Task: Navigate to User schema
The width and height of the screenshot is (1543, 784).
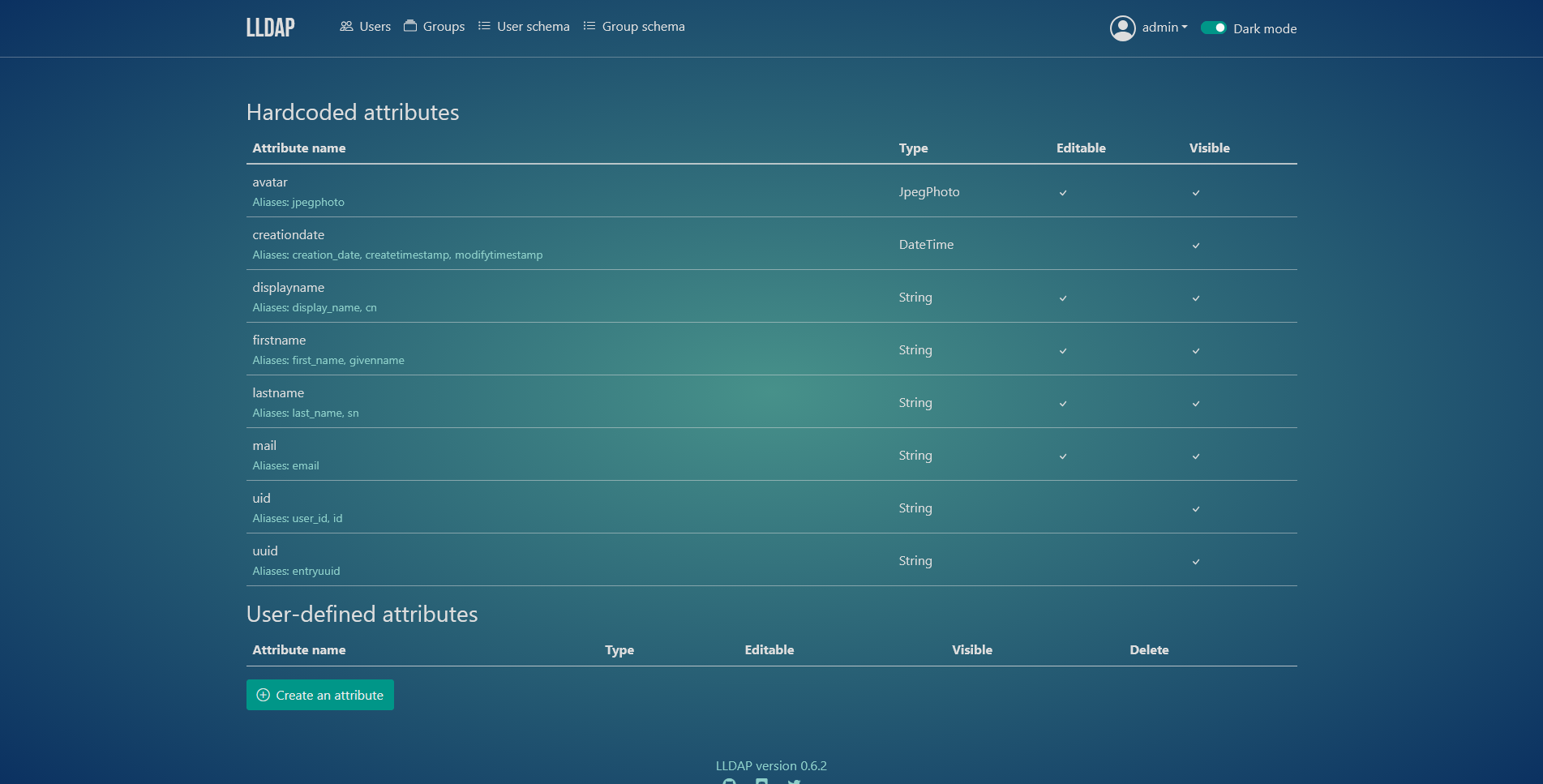Action: [x=524, y=27]
